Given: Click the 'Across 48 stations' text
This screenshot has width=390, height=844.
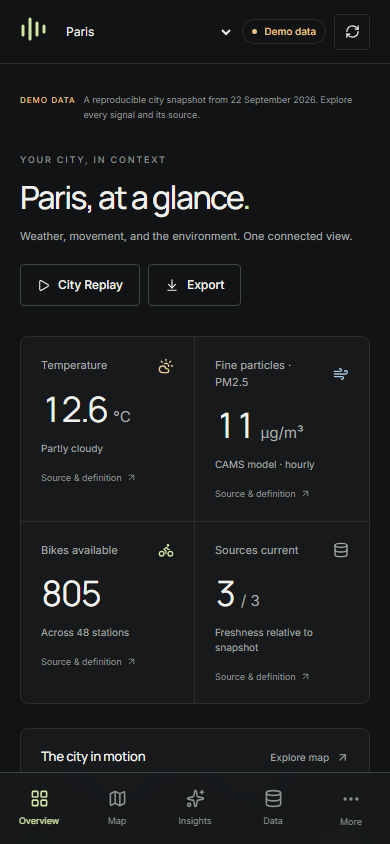Looking at the screenshot, I should 85,632.
